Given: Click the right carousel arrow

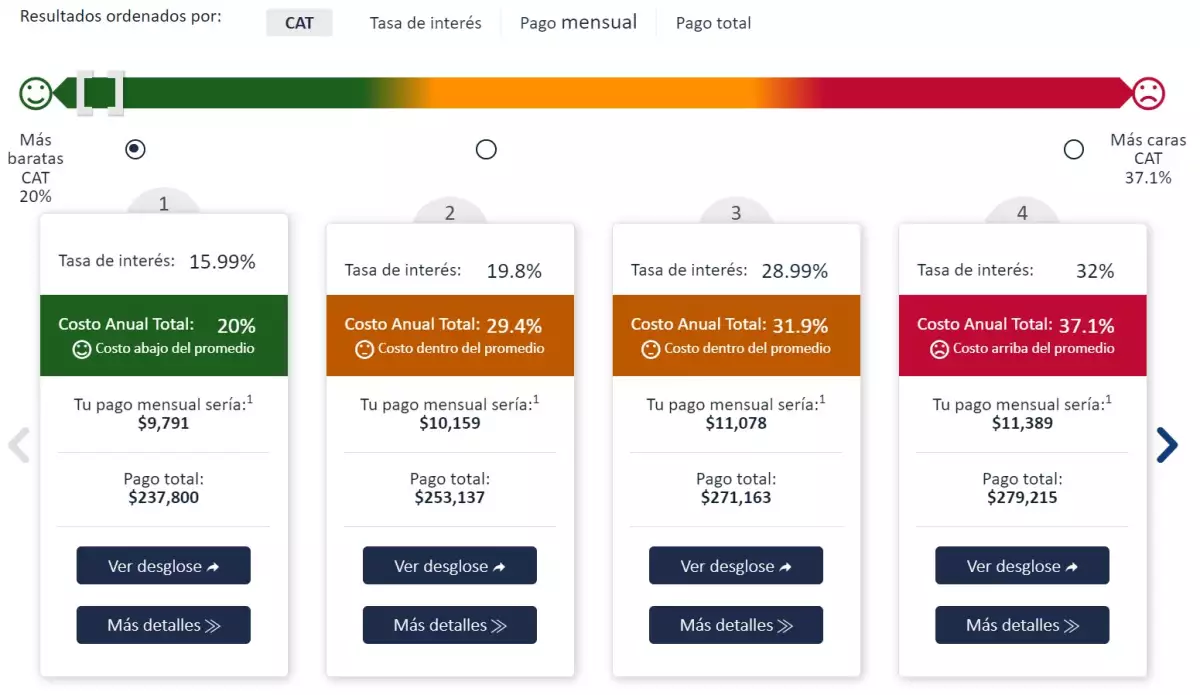Looking at the screenshot, I should pyautogui.click(x=1166, y=445).
